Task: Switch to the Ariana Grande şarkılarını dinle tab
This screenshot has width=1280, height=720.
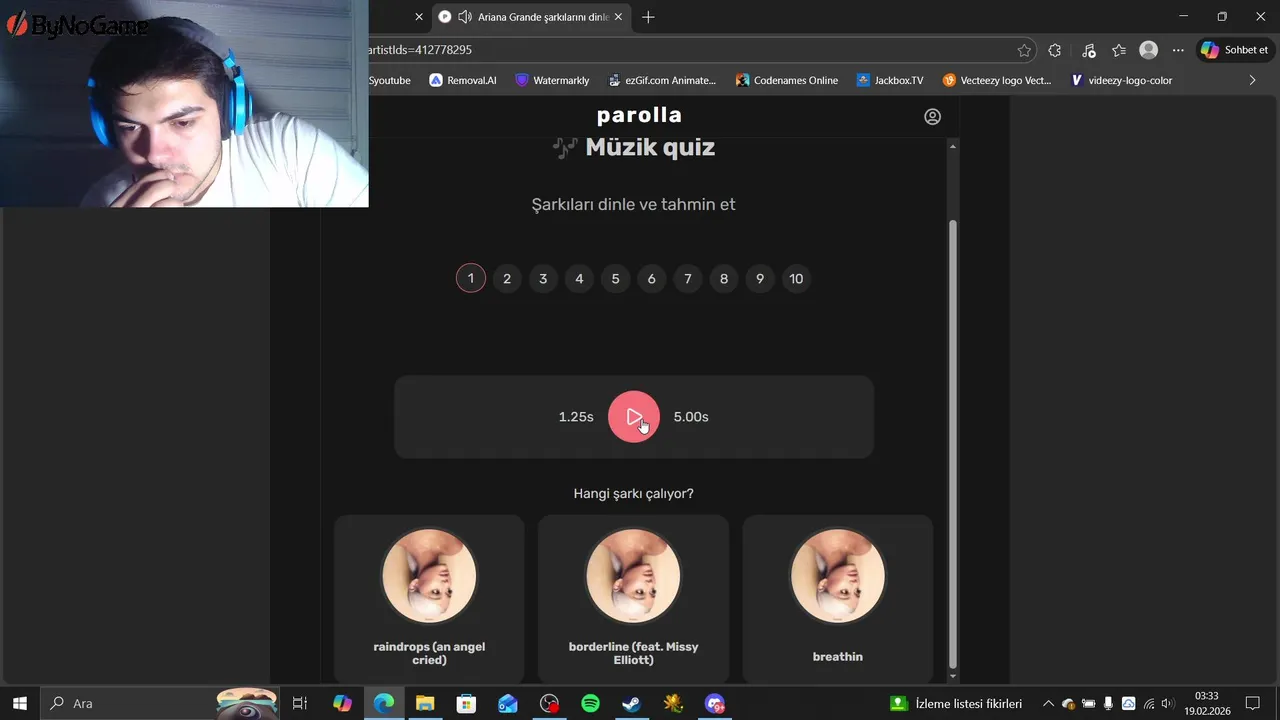Action: point(532,17)
